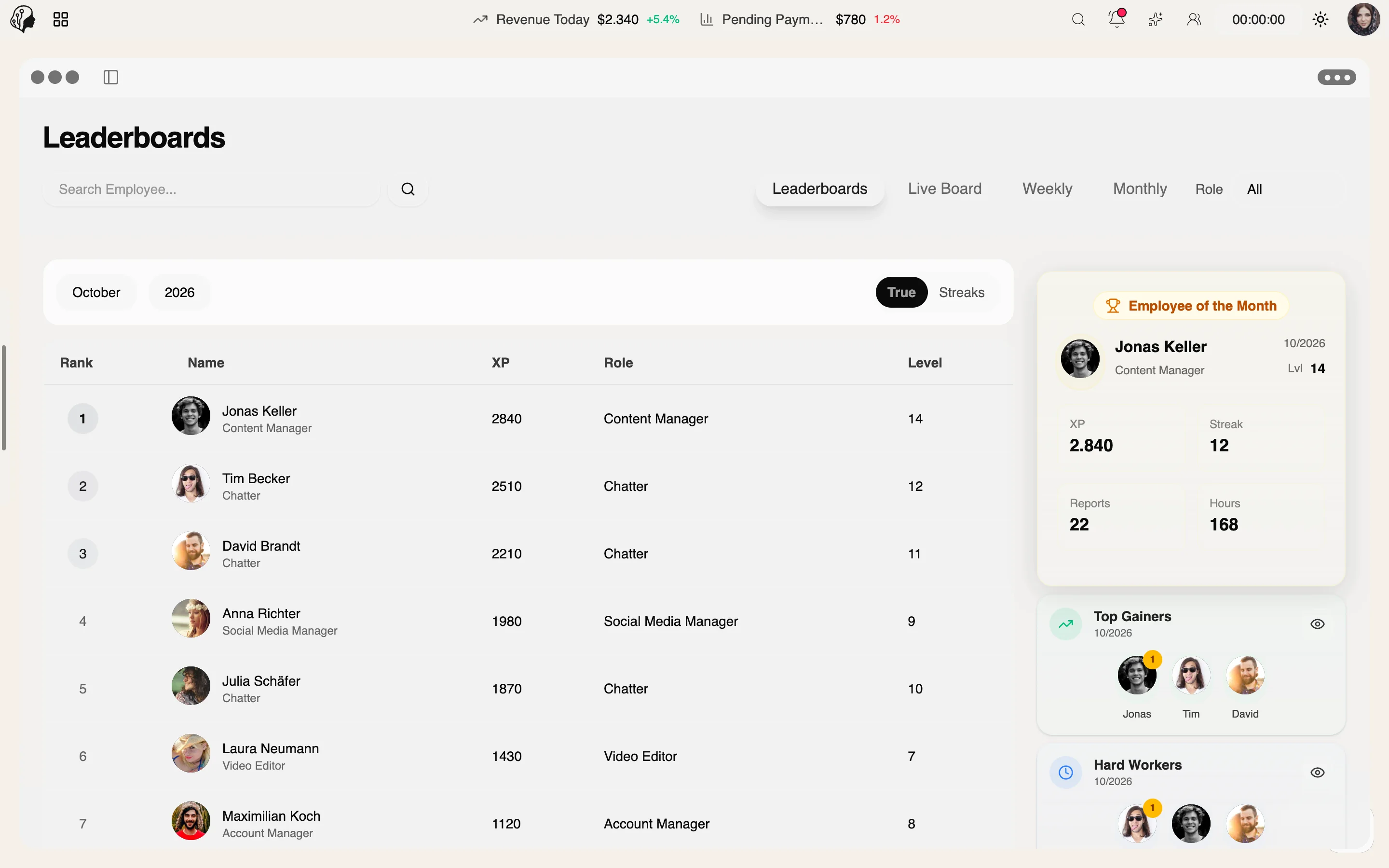Click the Rank column header
Screen dimensions: 1389x868
[76, 363]
